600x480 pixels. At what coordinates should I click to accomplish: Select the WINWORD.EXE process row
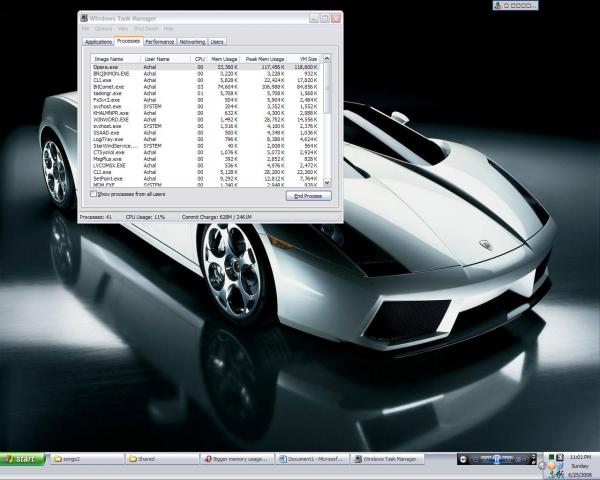(x=207, y=119)
